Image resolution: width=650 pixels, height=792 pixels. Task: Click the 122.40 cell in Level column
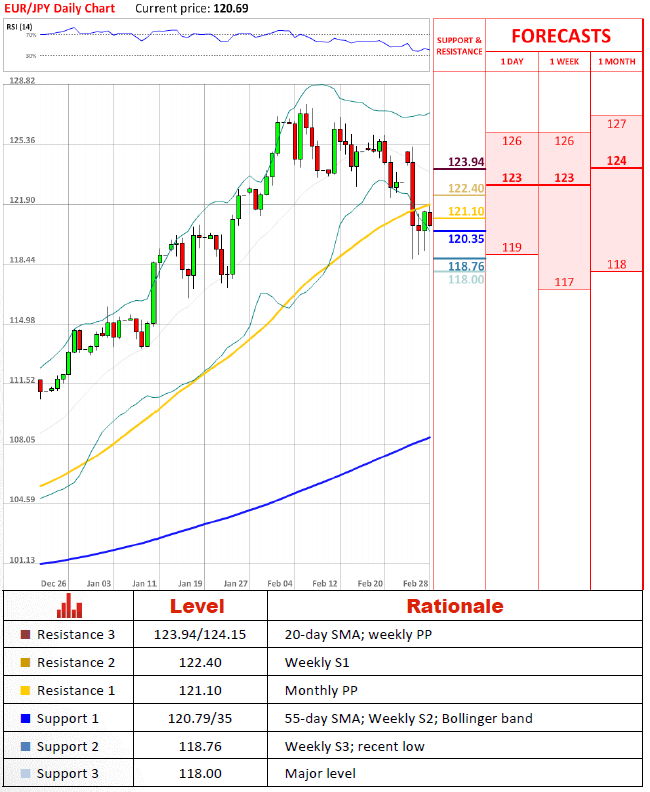[200, 662]
